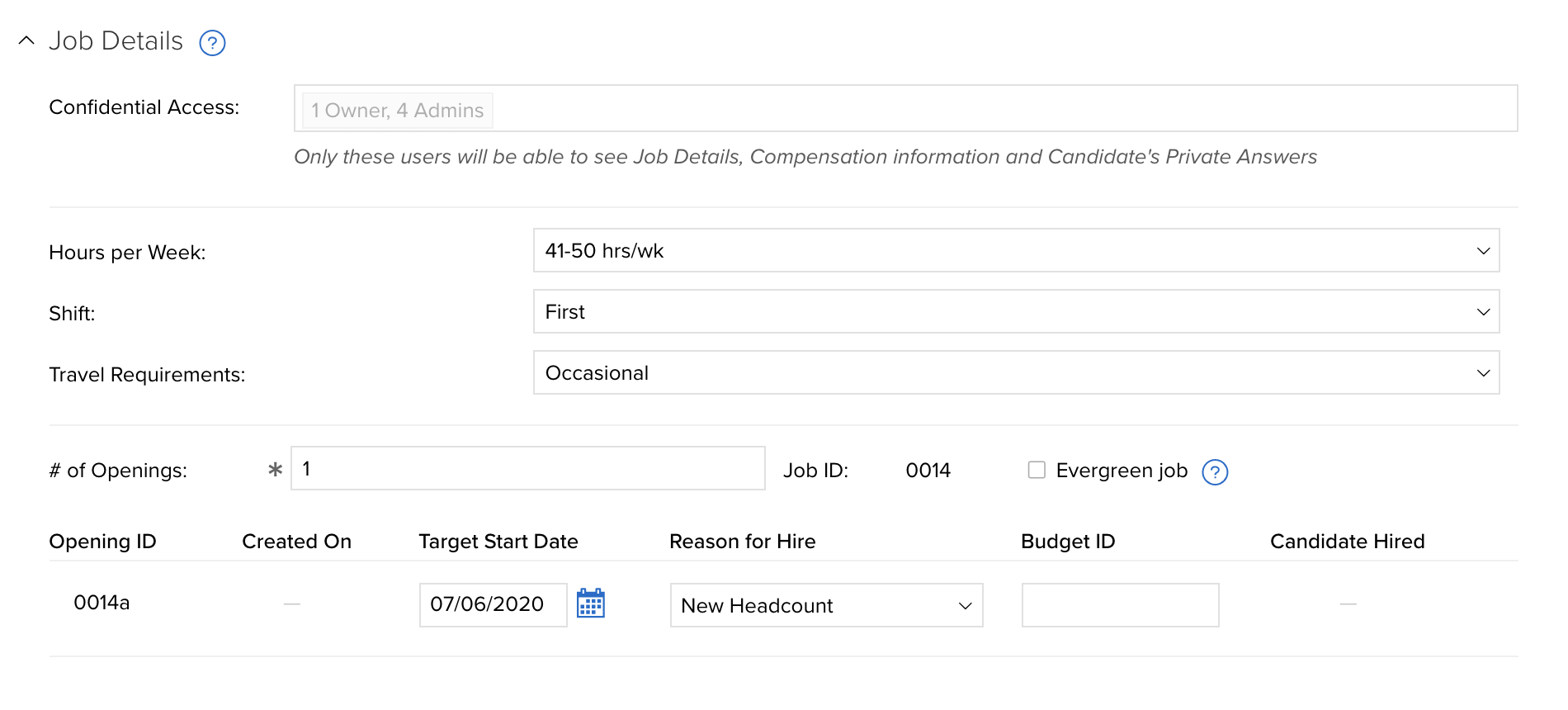Collapse the Job Details section
This screenshot has width=1568, height=710.
[26, 40]
